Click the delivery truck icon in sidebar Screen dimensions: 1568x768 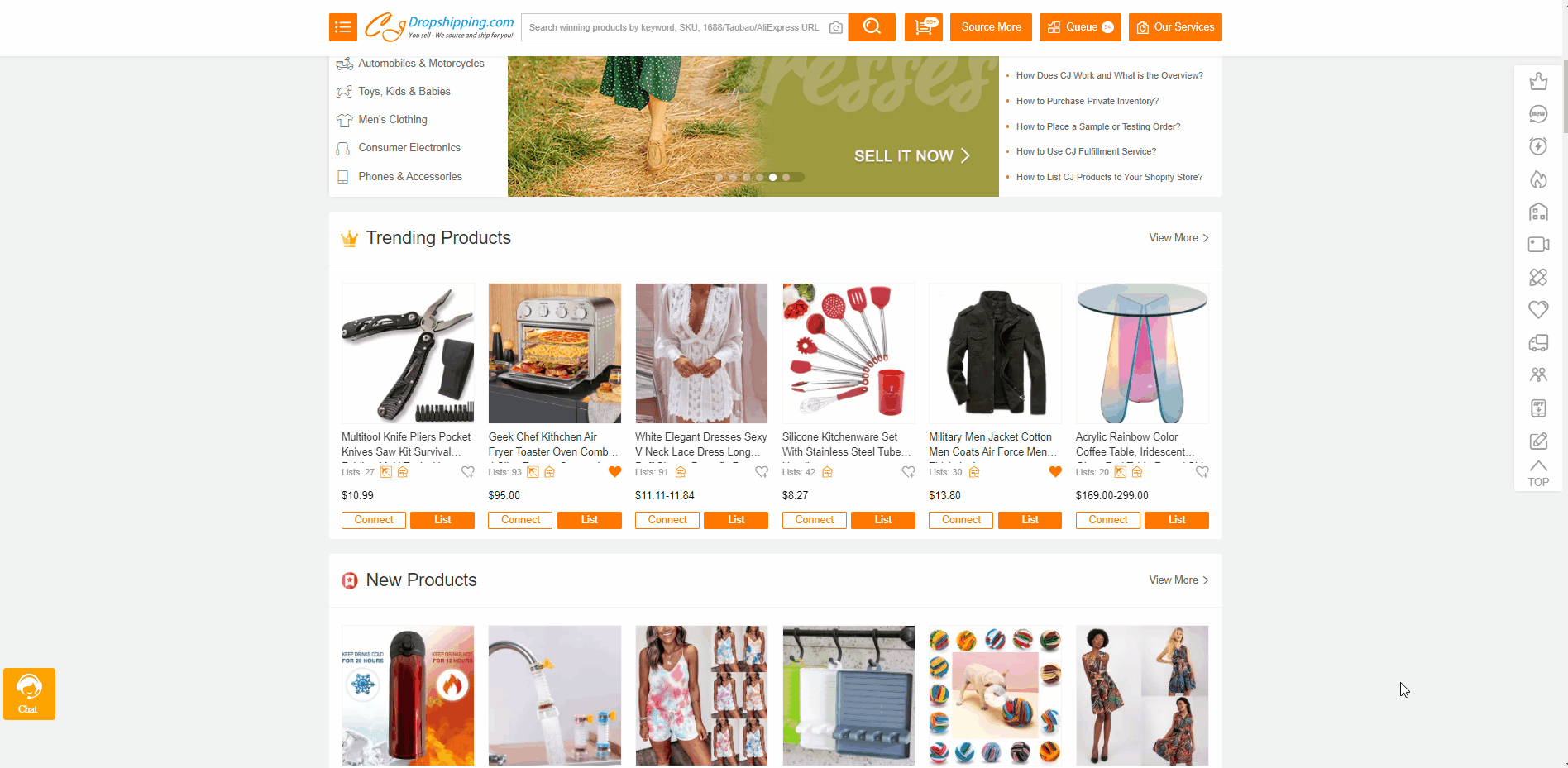1538,342
